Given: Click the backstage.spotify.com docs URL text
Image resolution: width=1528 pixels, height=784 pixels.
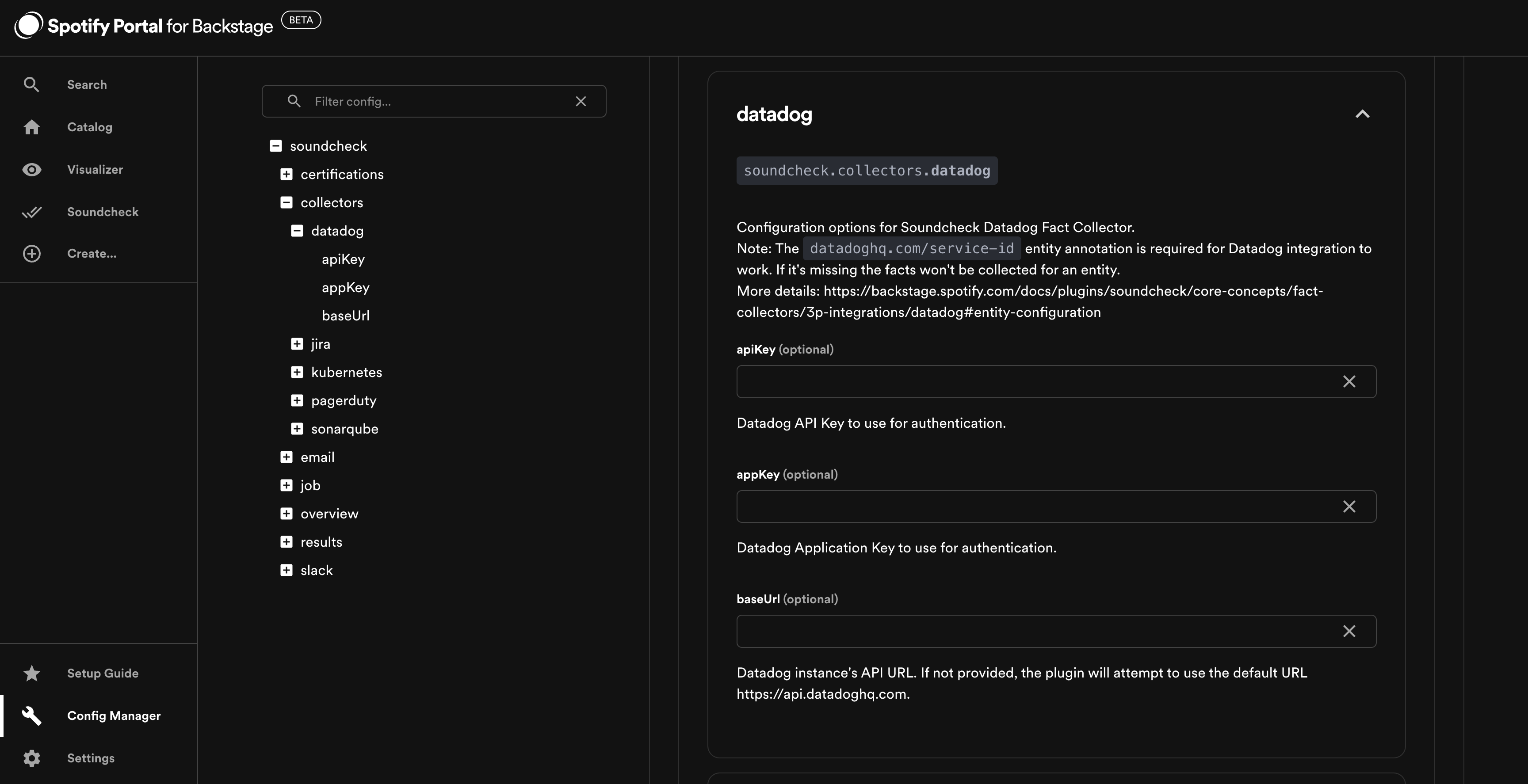Looking at the screenshot, I should 1030,301.
